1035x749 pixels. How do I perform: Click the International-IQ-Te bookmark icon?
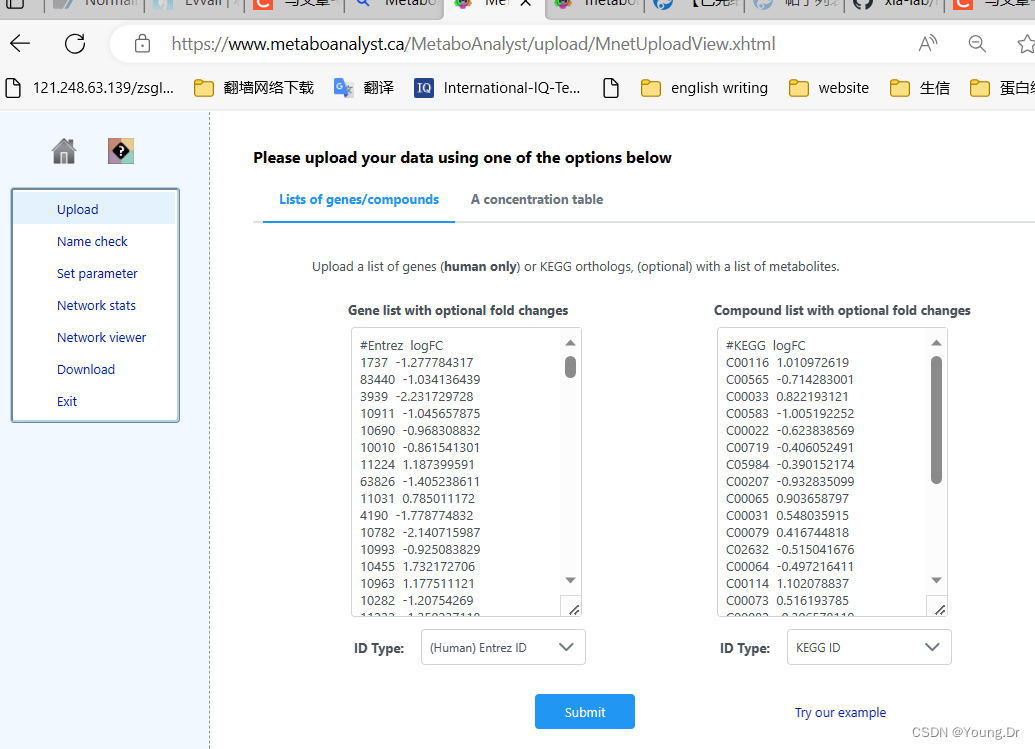tap(423, 87)
